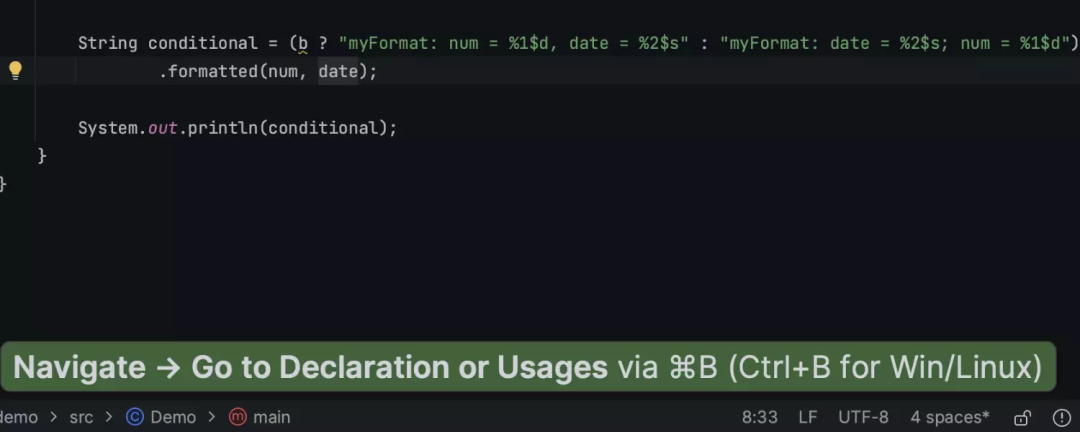
Task: Click the underlined variable b in ternary
Action: (x=303, y=43)
